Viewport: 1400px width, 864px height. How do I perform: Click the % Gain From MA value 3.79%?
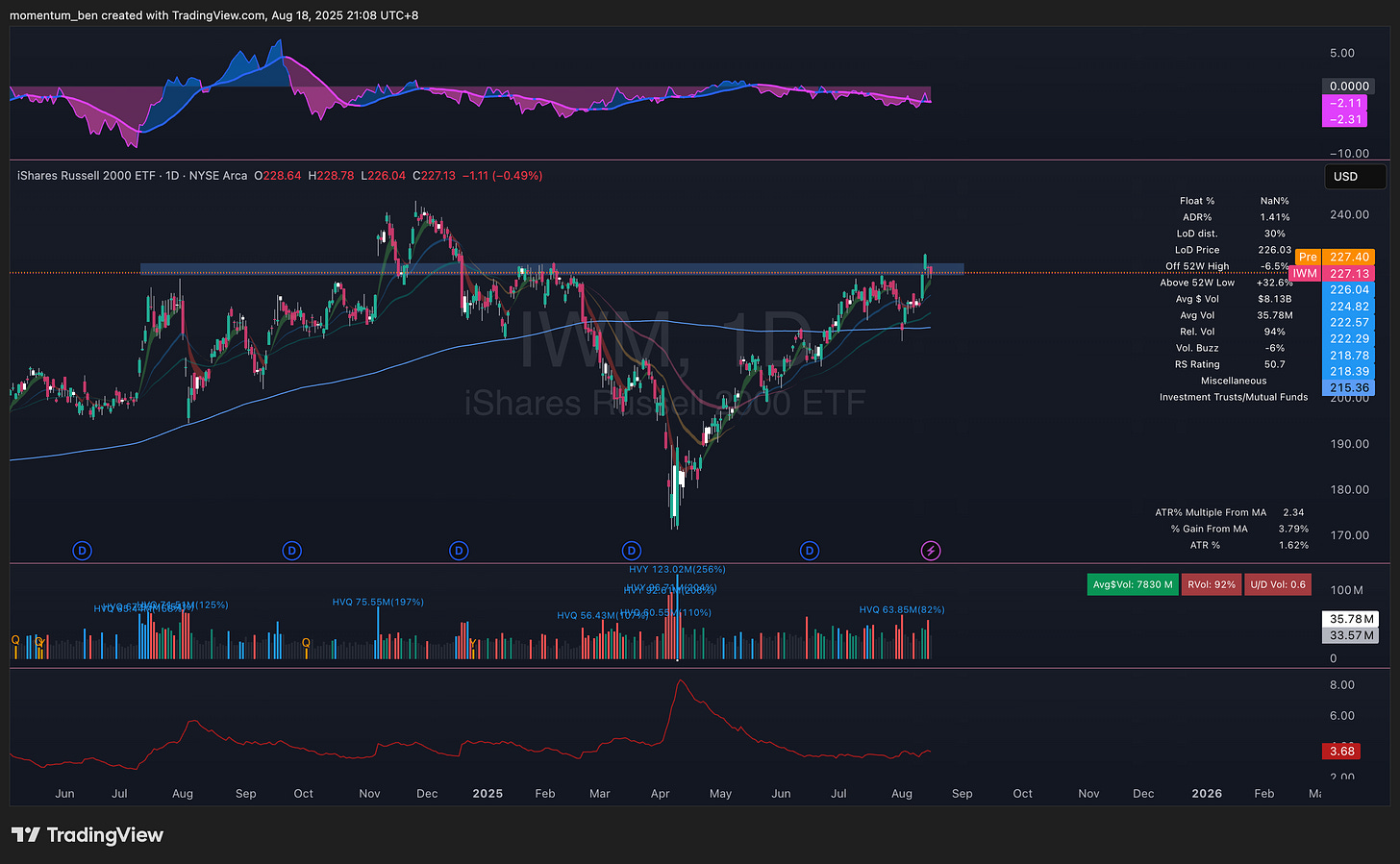[x=1293, y=529]
